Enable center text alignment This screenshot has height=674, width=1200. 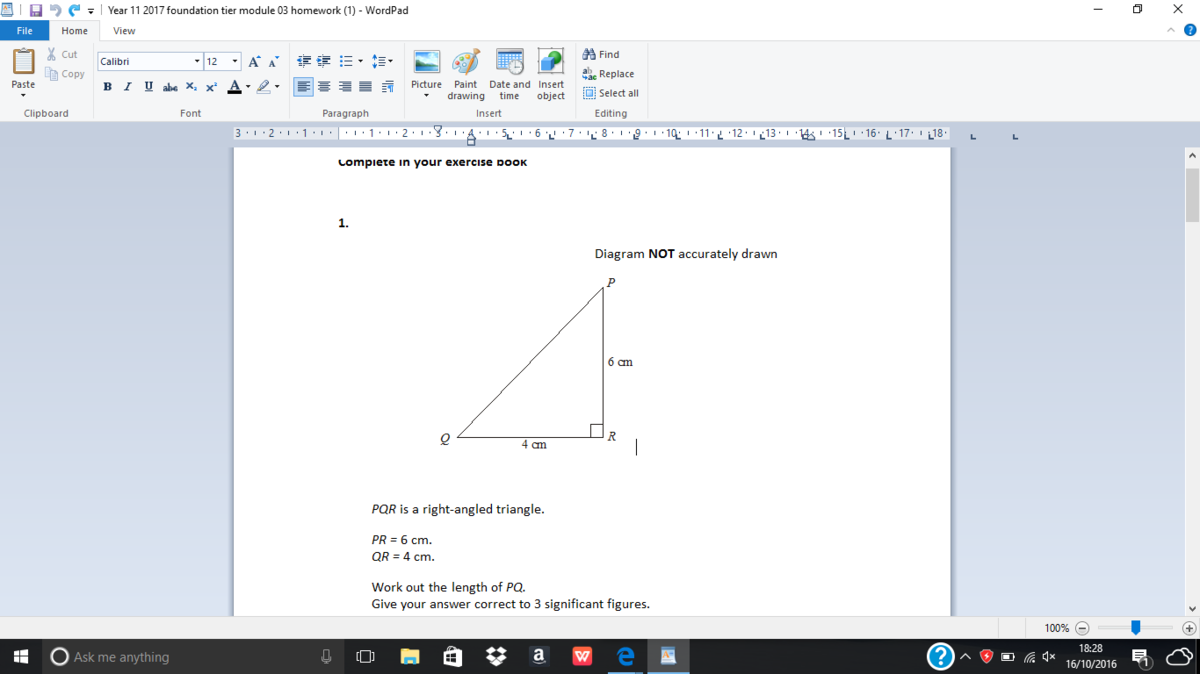coord(324,87)
